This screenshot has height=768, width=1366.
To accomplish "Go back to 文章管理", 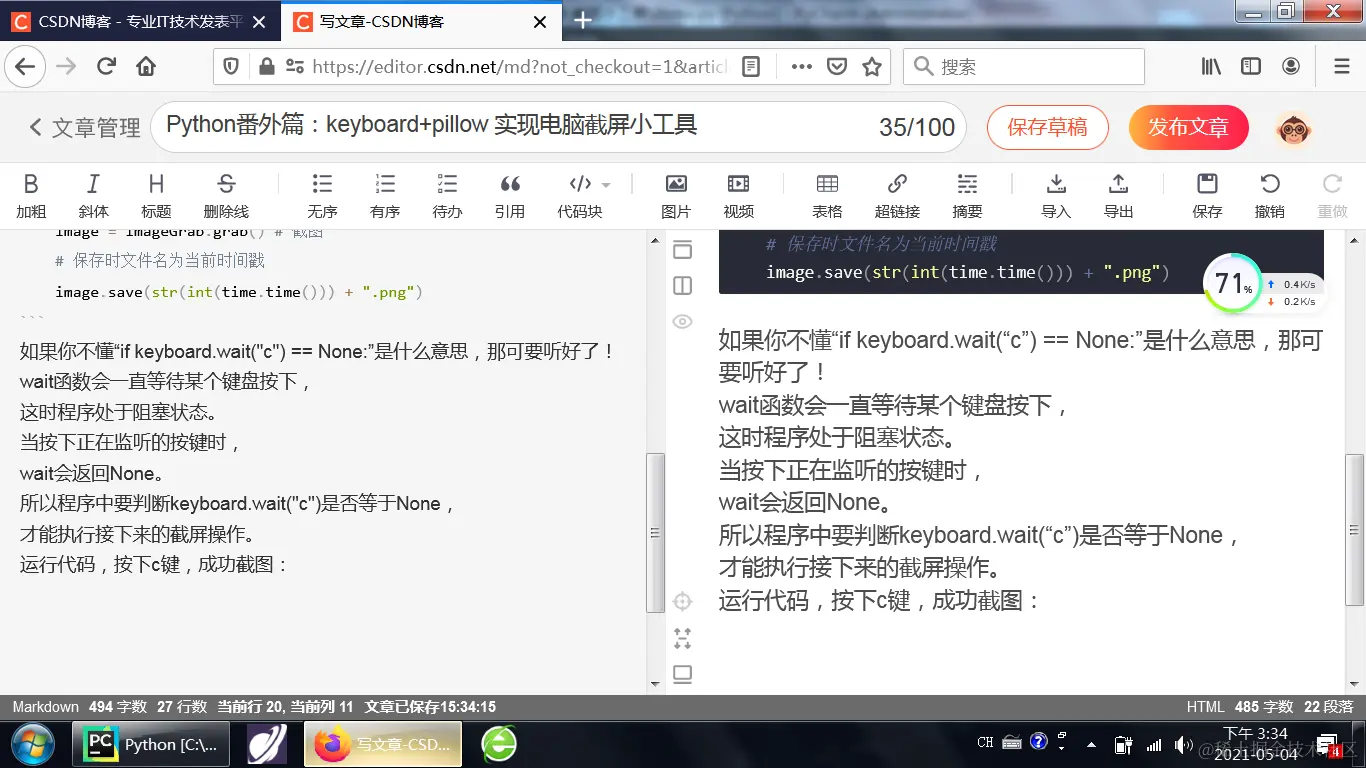I will point(85,128).
